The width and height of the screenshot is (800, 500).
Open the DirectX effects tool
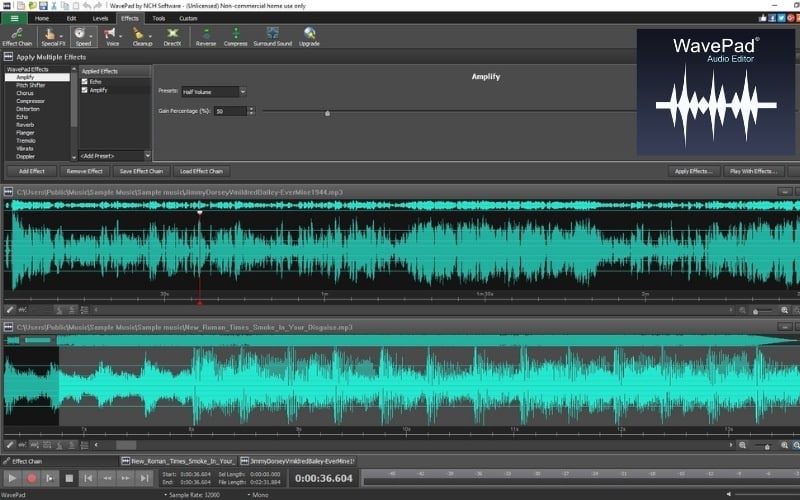click(172, 37)
